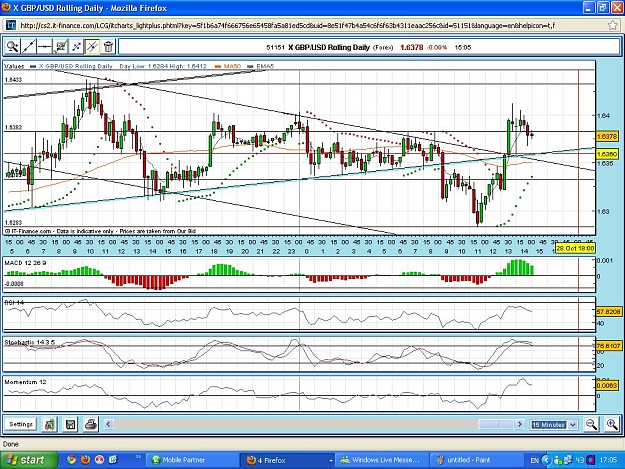Open the 15 Minutes timeframe dropdown
Screen dimensions: 625x469
pyautogui.click(x=554, y=425)
